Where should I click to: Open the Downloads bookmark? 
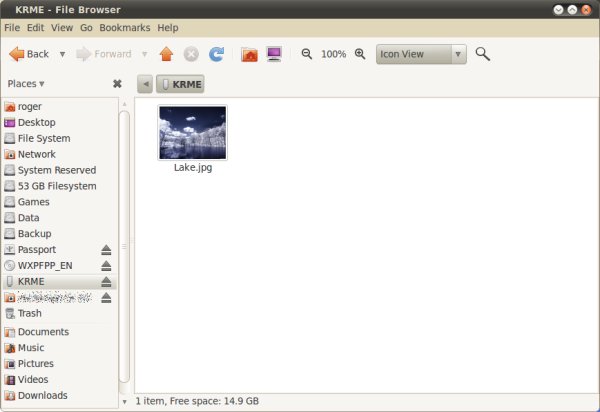(x=60, y=396)
